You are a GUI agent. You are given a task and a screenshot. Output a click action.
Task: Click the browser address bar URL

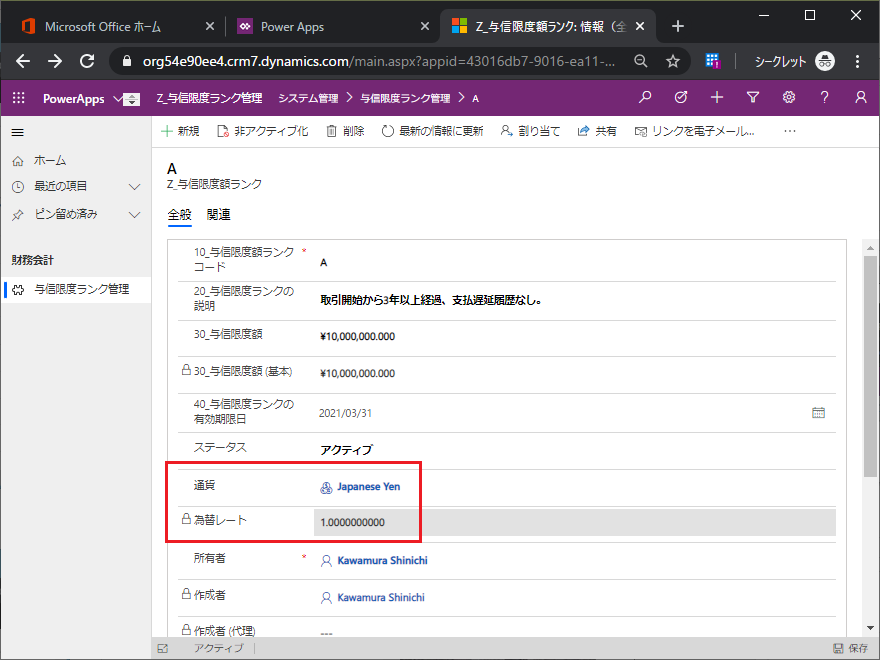379,61
